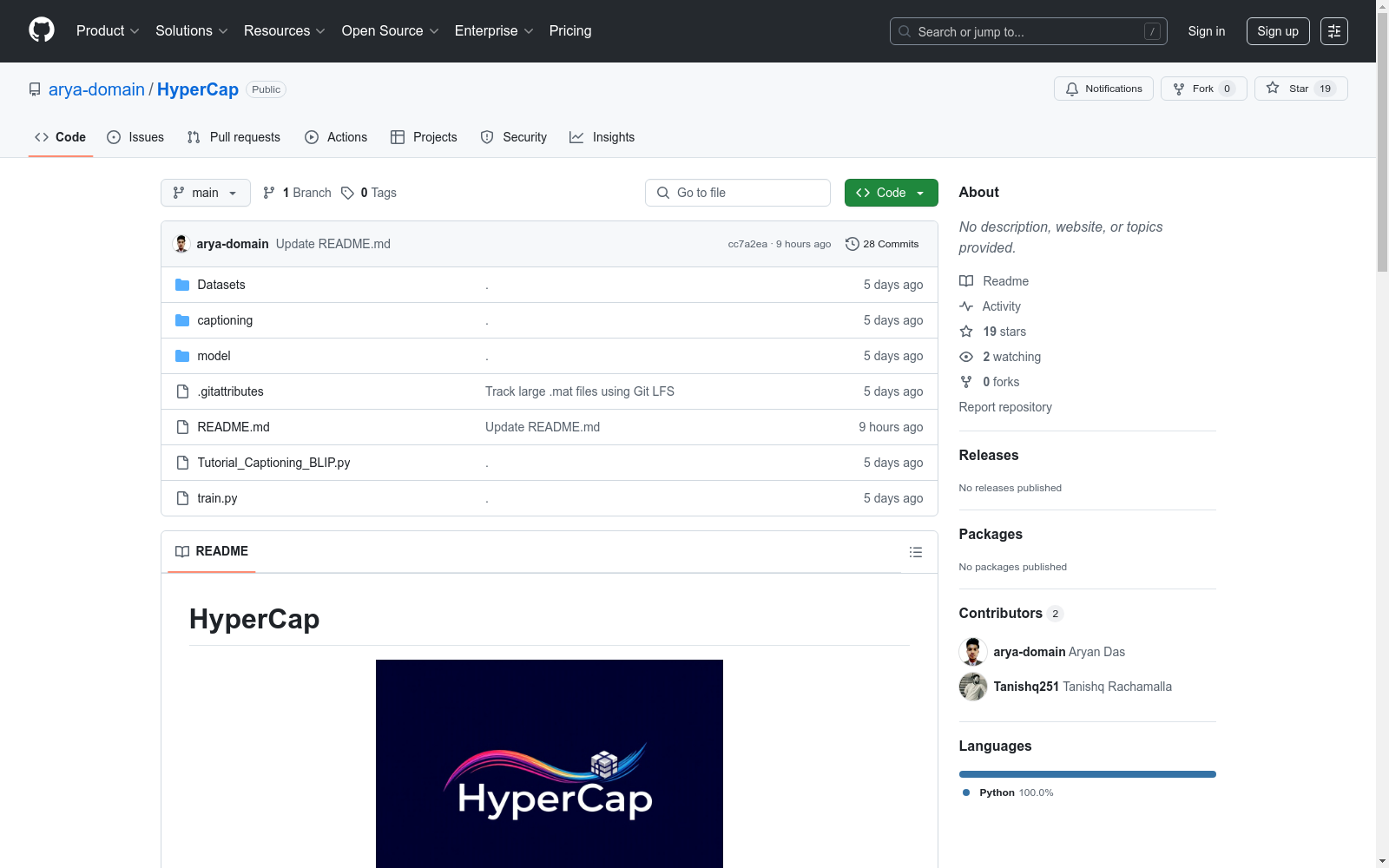Viewport: 1389px width, 868px height.
Task: Click the Go to file search field
Action: pyautogui.click(x=738, y=193)
